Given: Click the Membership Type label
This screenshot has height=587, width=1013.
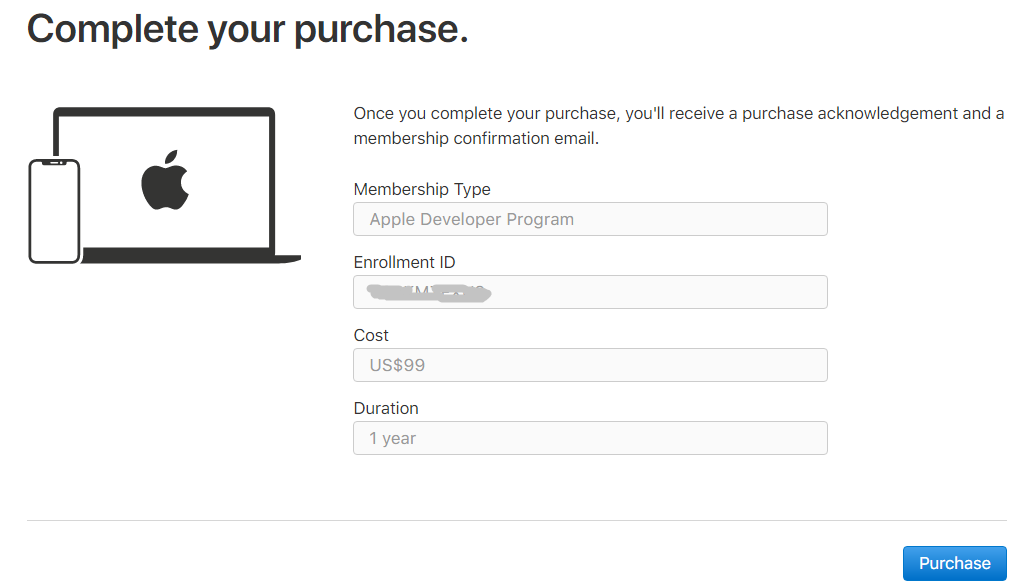Looking at the screenshot, I should tap(422, 189).
